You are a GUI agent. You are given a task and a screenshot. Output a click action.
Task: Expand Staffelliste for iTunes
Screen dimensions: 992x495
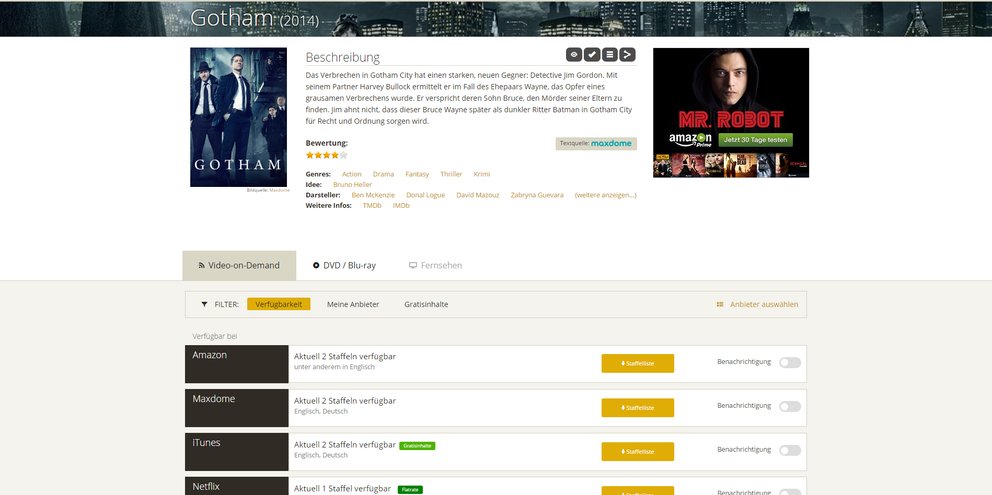pyautogui.click(x=638, y=451)
